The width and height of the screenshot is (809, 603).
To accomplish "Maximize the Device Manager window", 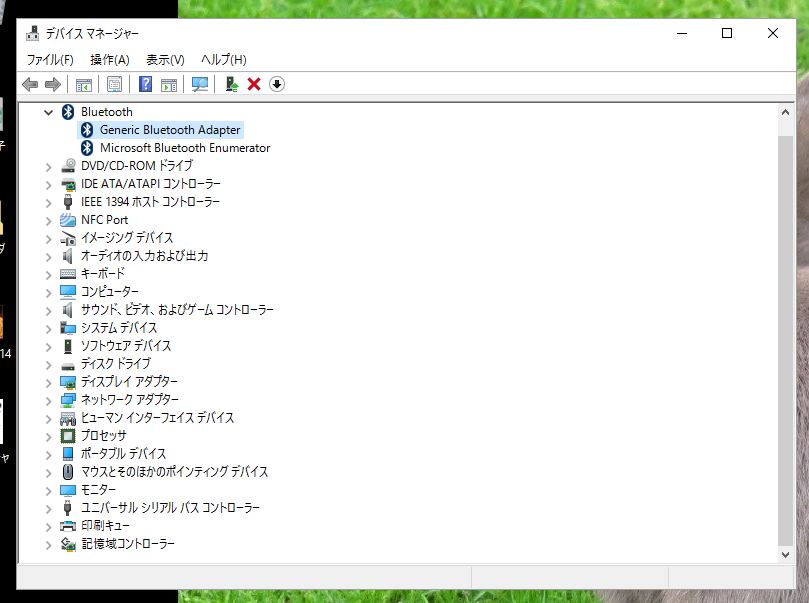I will point(727,34).
